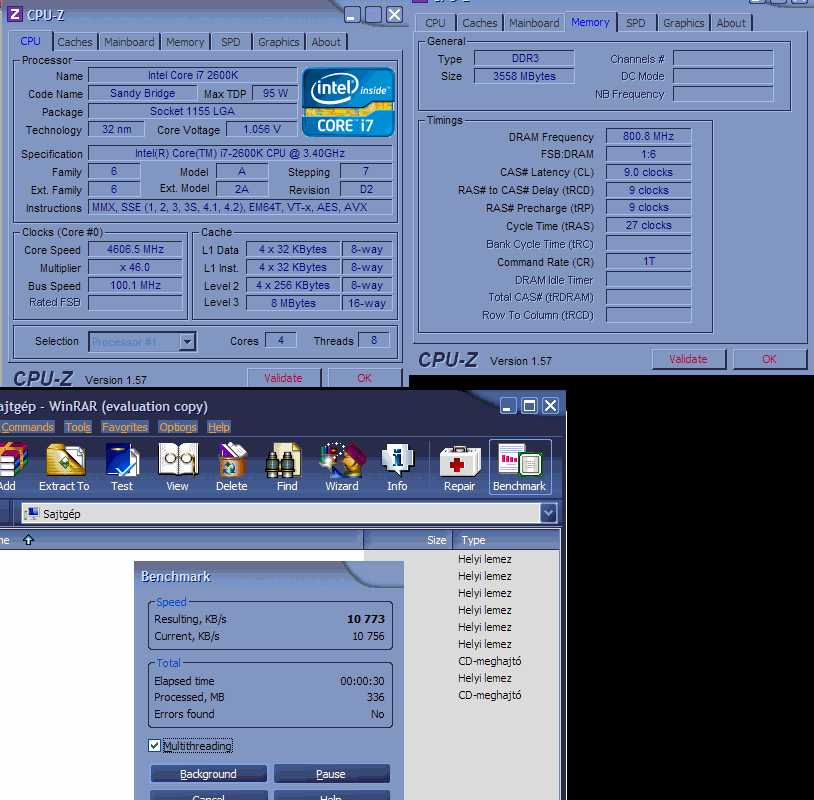Click the Multiplier x 46.0 value
This screenshot has width=814, height=800.
pos(135,267)
